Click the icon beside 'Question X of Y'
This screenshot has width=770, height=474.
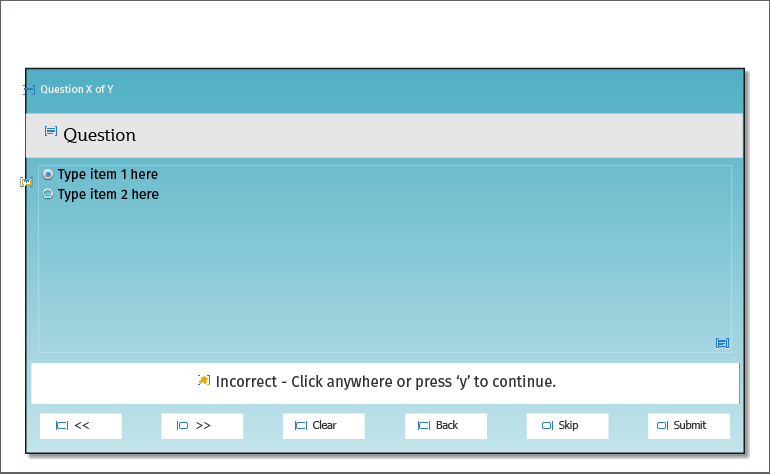point(29,90)
